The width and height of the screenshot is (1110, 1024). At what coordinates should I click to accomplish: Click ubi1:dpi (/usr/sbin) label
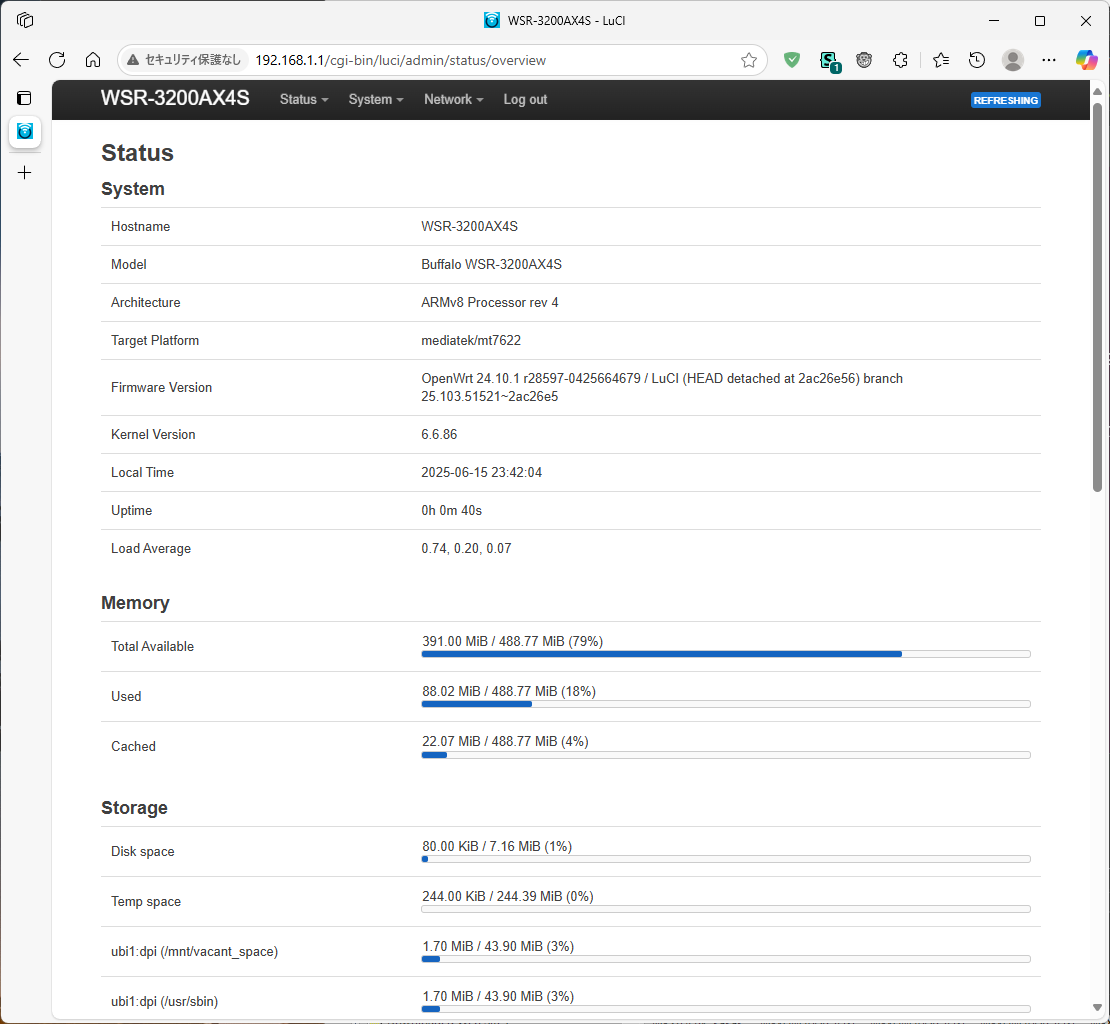click(164, 1001)
